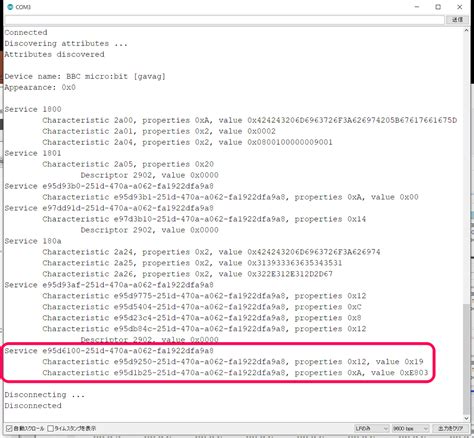The width and height of the screenshot is (474, 438).
Task: Click the 'Attributes discovered' line
Action: pyautogui.click(x=54, y=54)
